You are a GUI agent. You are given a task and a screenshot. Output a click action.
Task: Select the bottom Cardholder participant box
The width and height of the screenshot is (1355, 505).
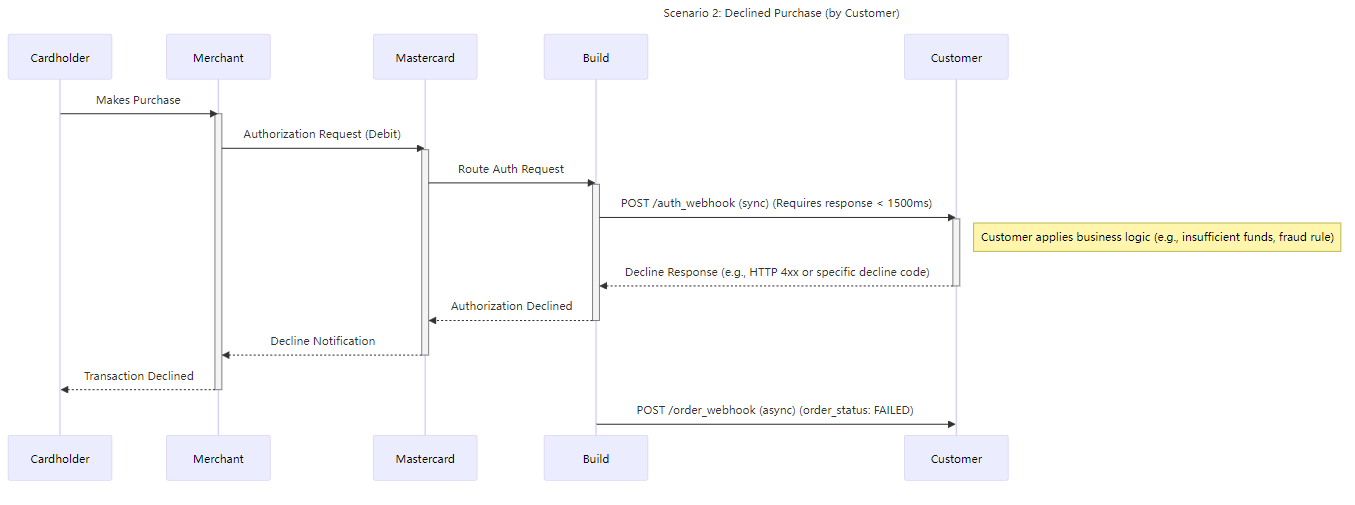[60, 459]
